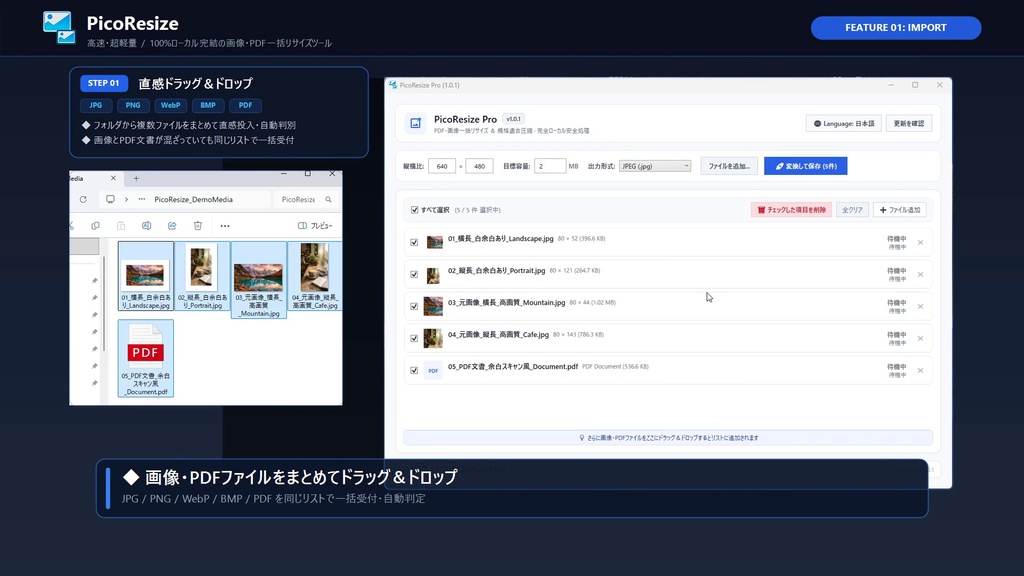Screen dimensions: 1024x576
Task: Click the BMP format tag in STEP 01 card
Action: 208,105
